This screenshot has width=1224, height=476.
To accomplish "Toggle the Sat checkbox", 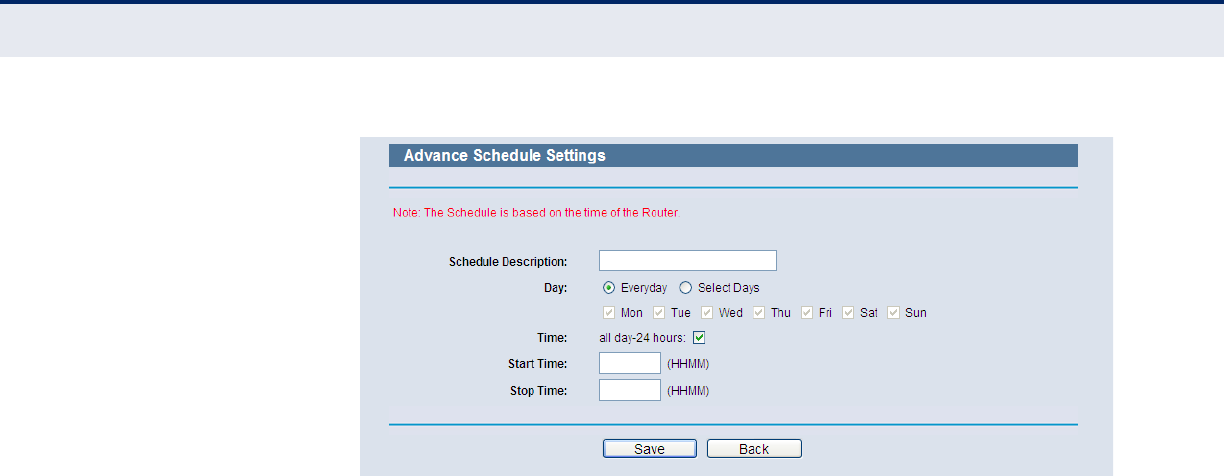I will (848, 313).
